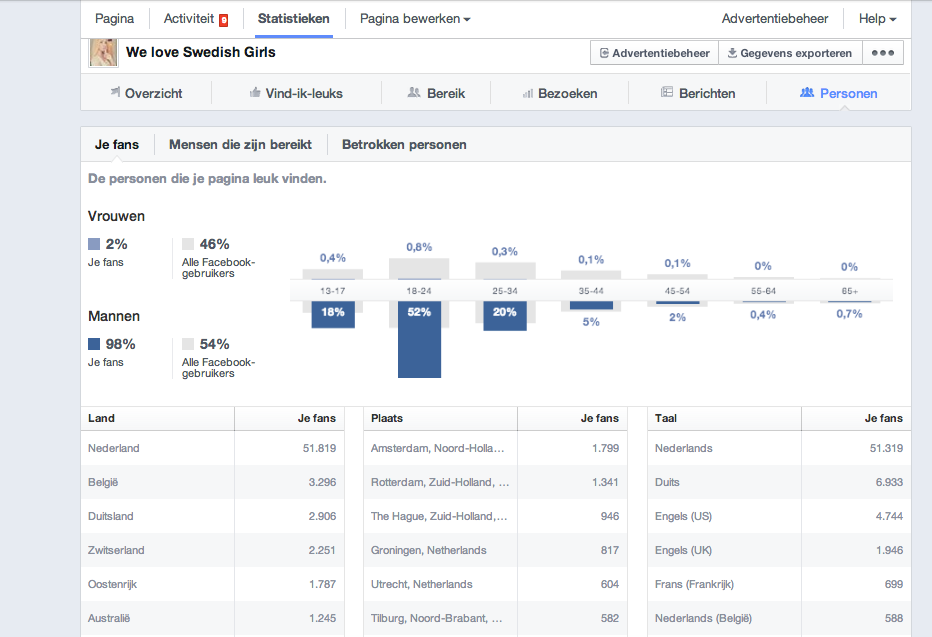The image size is (932, 637).
Task: Click the red Activiteit notification badge
Action: tap(223, 20)
